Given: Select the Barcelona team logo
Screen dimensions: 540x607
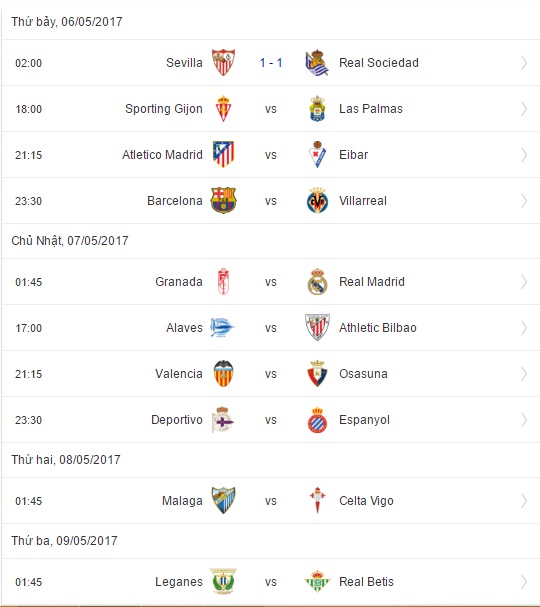Looking at the screenshot, I should click(x=223, y=201).
